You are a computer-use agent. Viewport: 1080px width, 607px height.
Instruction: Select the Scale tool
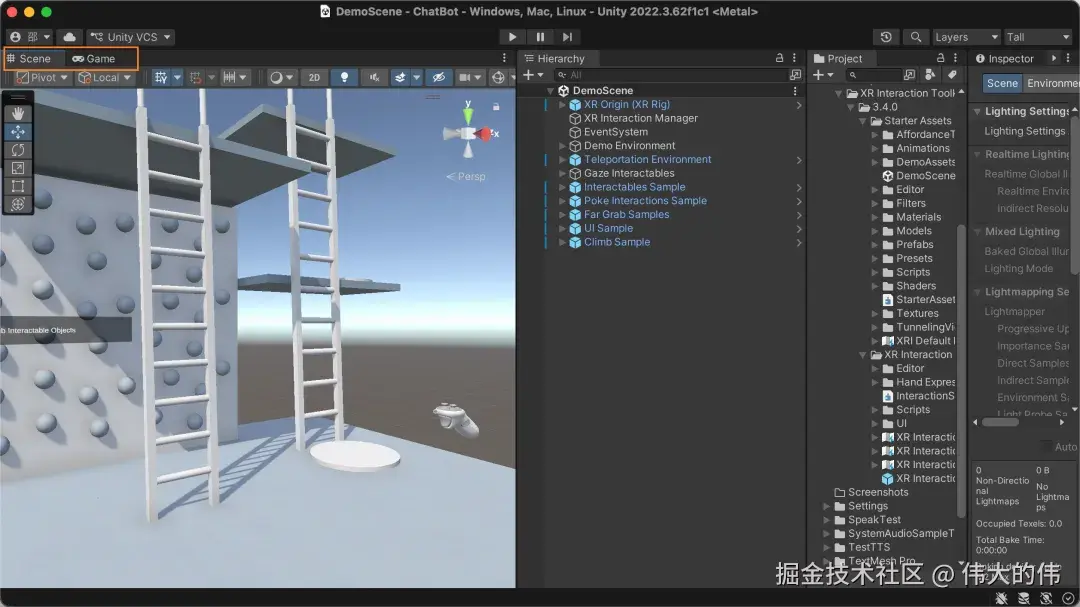[x=18, y=168]
